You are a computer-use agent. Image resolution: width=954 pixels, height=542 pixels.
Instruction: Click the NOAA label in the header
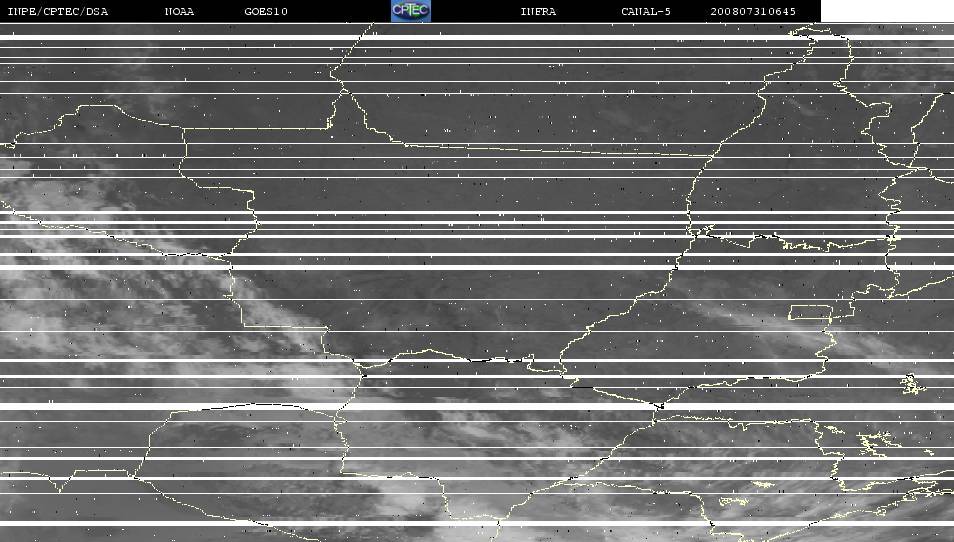(x=179, y=12)
